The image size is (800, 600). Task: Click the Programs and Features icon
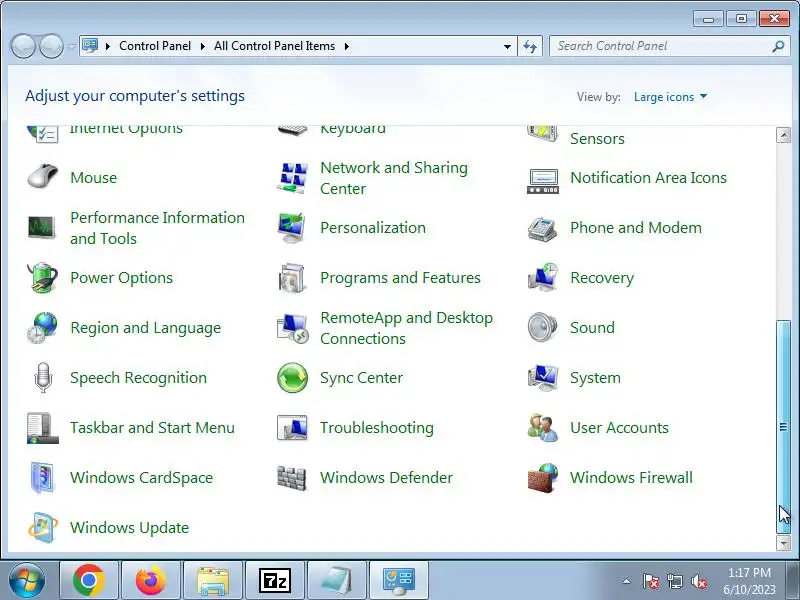(292, 278)
